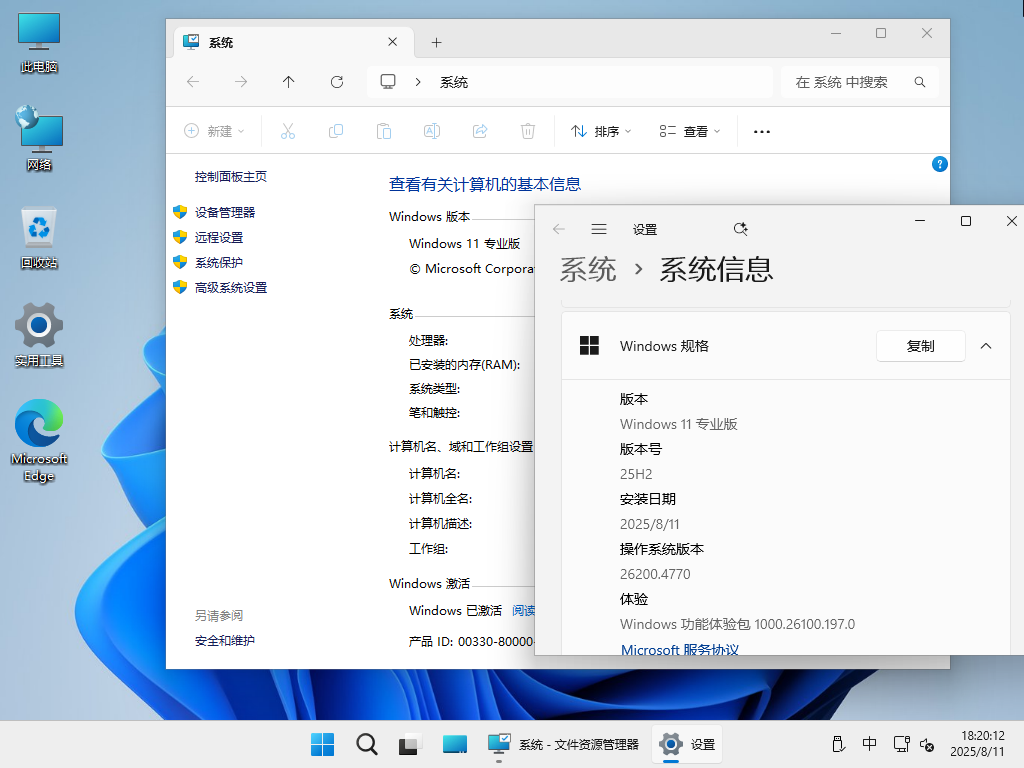1024x768 pixels.
Task: Switch to 系统 - 文件资源管理器 taskbar item
Action: click(564, 744)
